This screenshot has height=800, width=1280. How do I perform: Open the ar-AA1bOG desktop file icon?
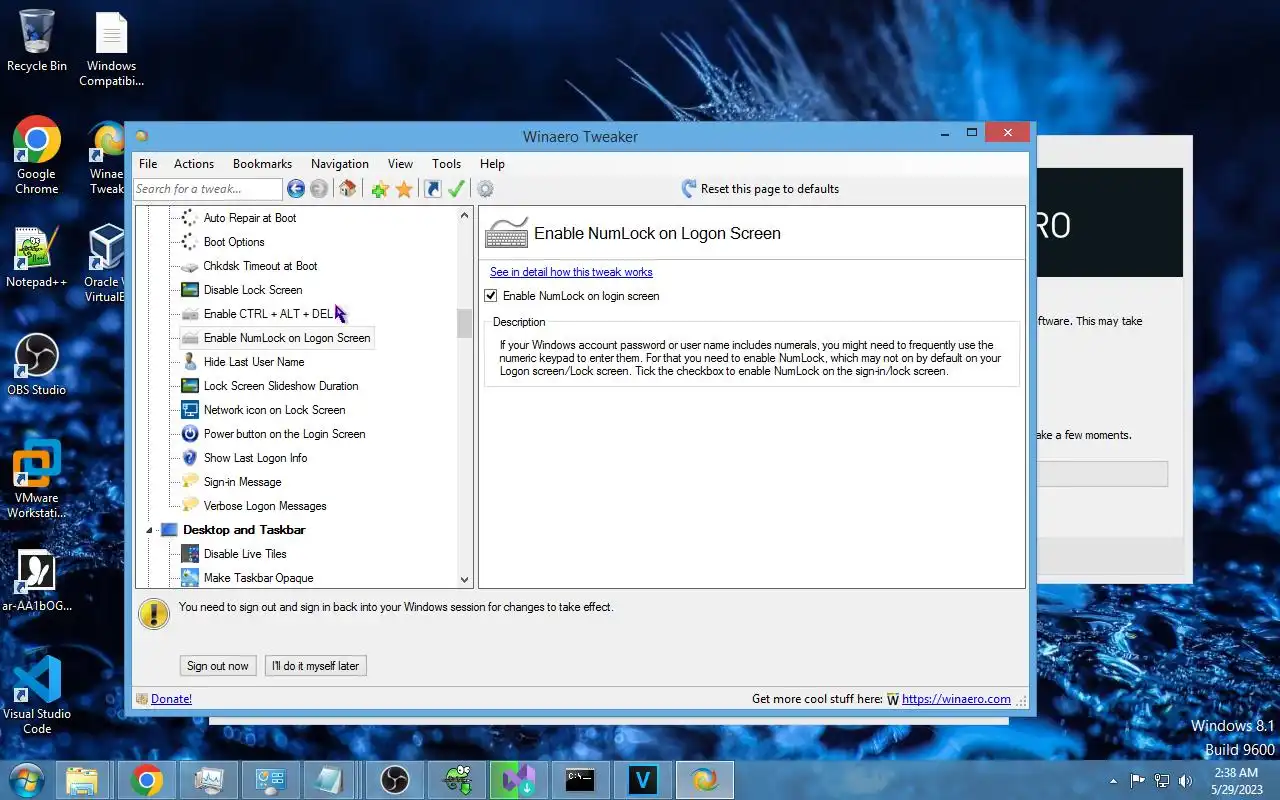tap(37, 579)
